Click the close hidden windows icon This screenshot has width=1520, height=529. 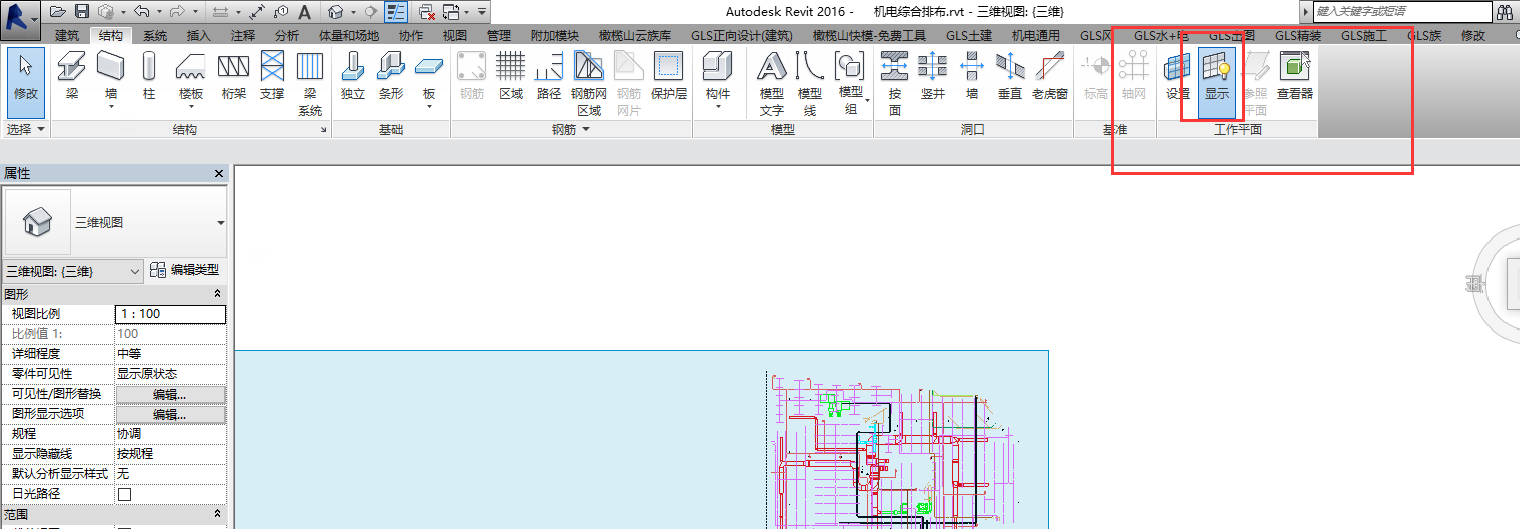pyautogui.click(x=426, y=11)
